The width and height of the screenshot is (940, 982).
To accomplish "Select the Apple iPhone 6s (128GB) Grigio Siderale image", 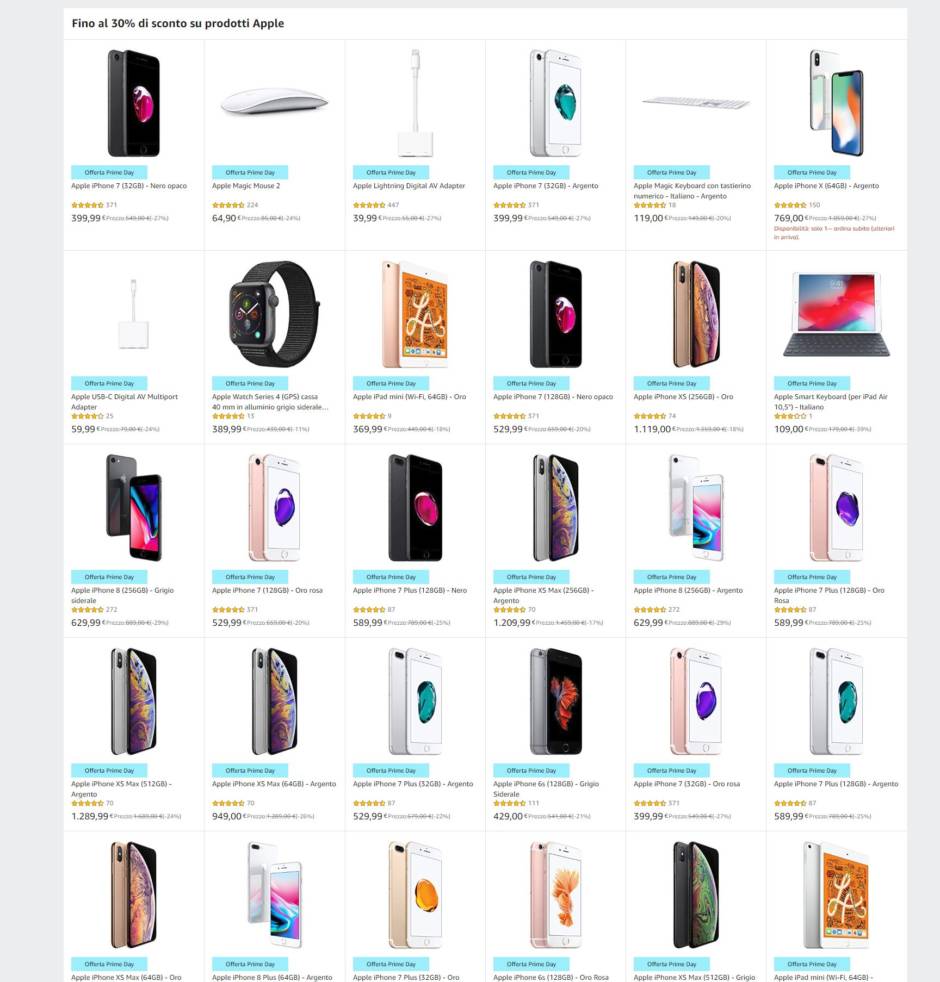I will tap(555, 701).
